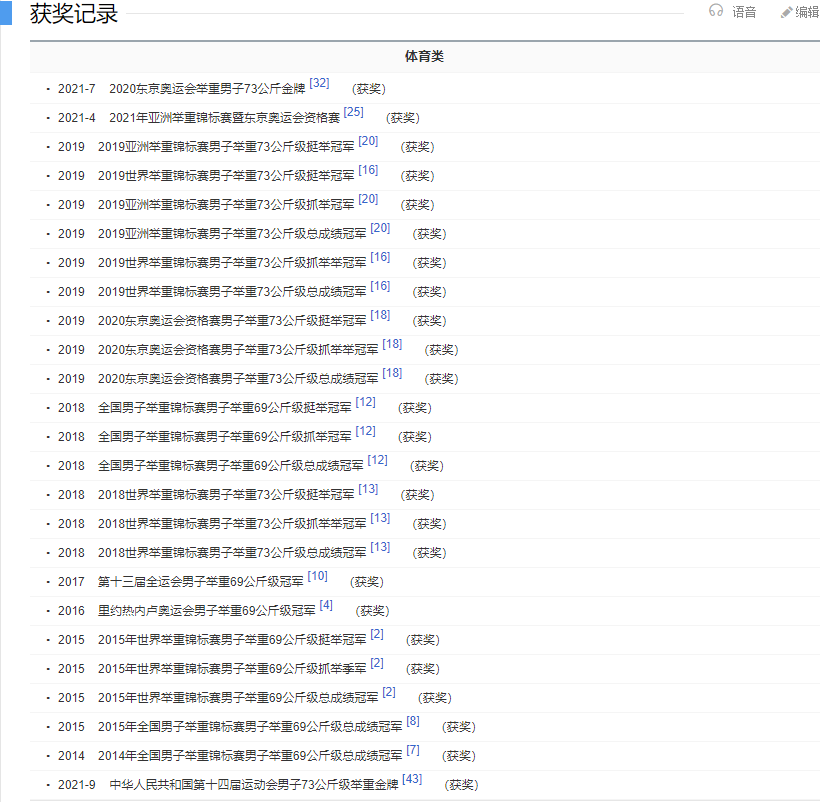Click the text 第十三届全运会男子举重69公斤级冠军
The width and height of the screenshot is (822, 802).
(x=201, y=582)
